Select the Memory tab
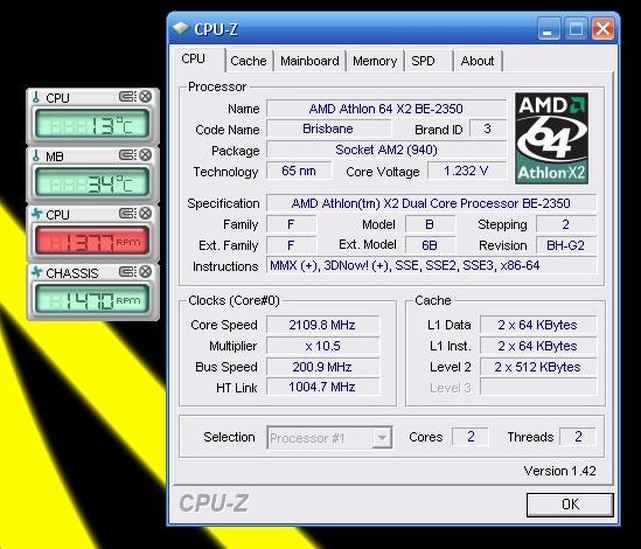641x549 pixels. click(x=375, y=61)
